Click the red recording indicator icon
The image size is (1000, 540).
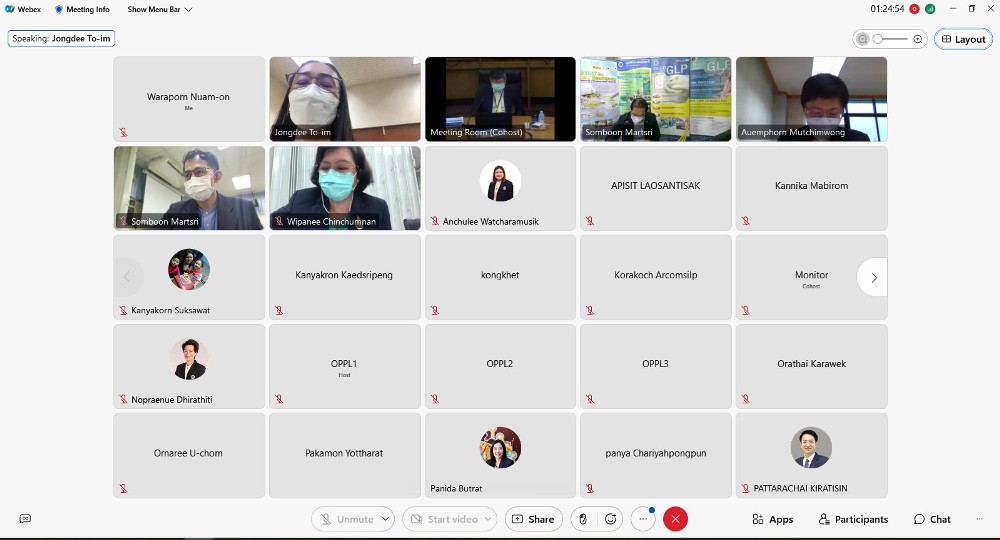[x=914, y=9]
